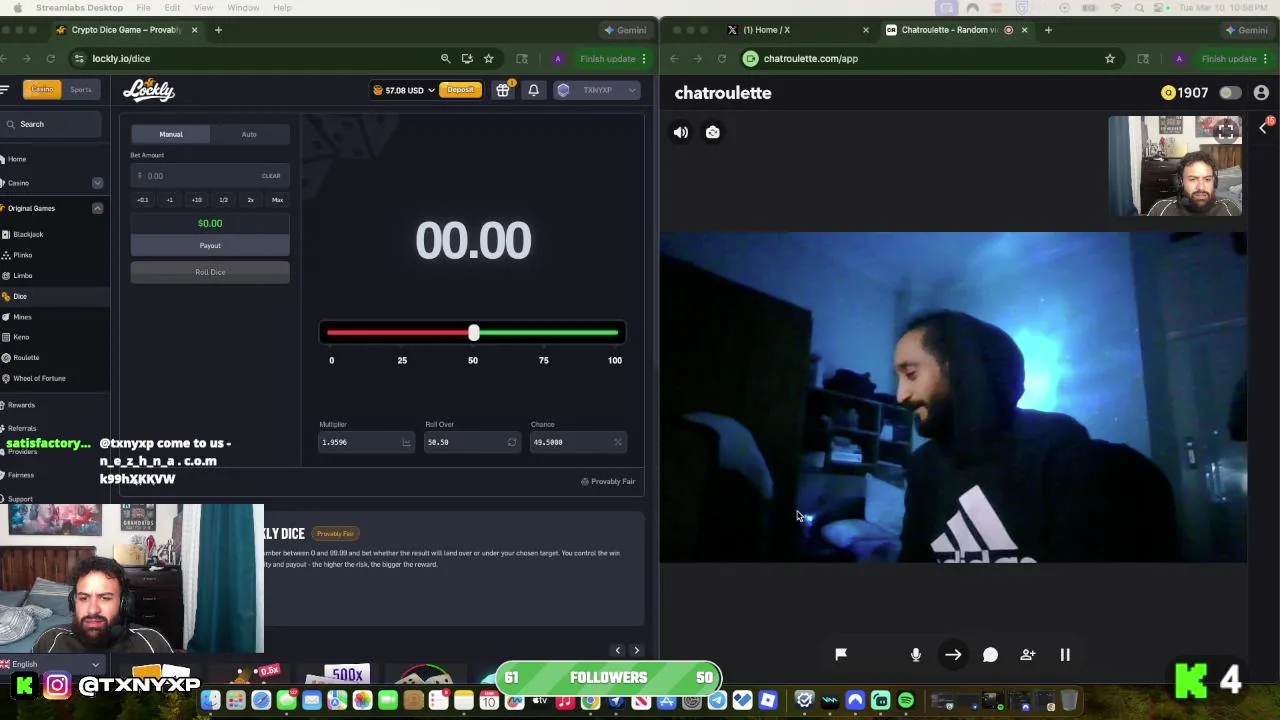This screenshot has width=1280, height=720.
Task: Open the chat bubble icon
Action: (x=990, y=655)
